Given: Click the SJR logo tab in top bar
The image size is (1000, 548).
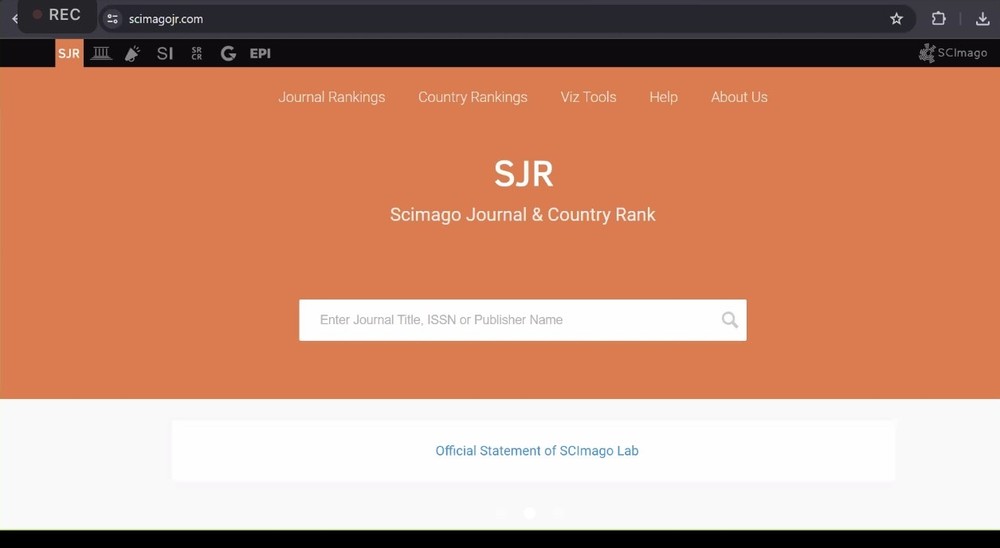Looking at the screenshot, I should pos(69,53).
